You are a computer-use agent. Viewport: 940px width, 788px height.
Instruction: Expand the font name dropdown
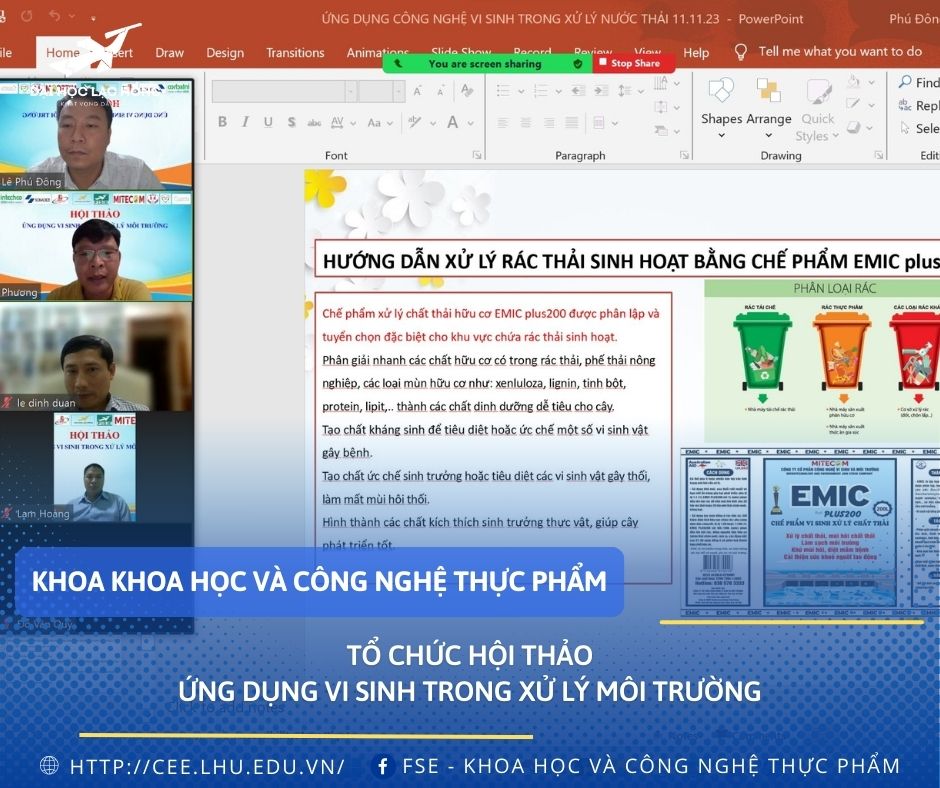350,91
